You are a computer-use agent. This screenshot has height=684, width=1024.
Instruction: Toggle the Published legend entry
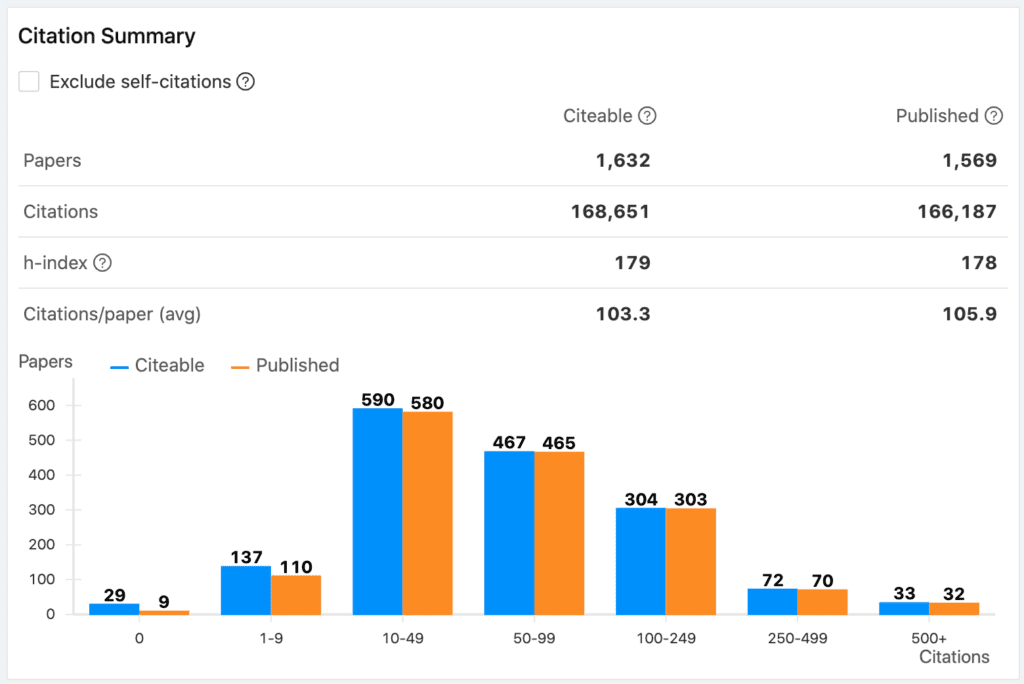285,365
